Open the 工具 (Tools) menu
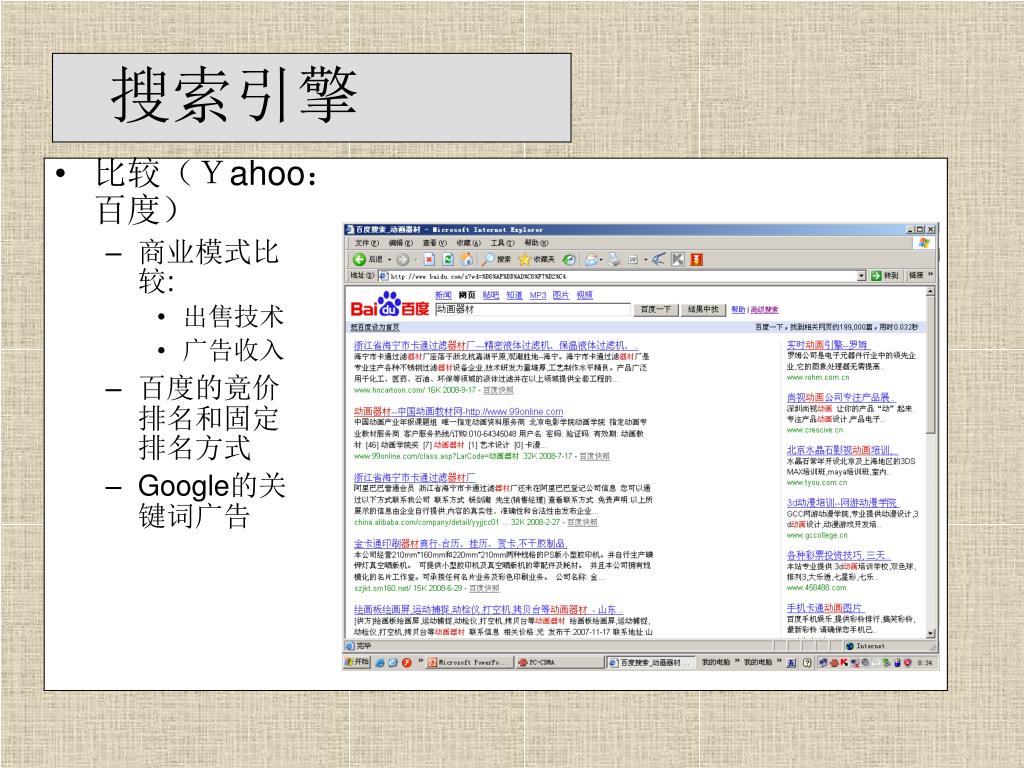Viewport: 1024px width, 768px height. (502, 243)
